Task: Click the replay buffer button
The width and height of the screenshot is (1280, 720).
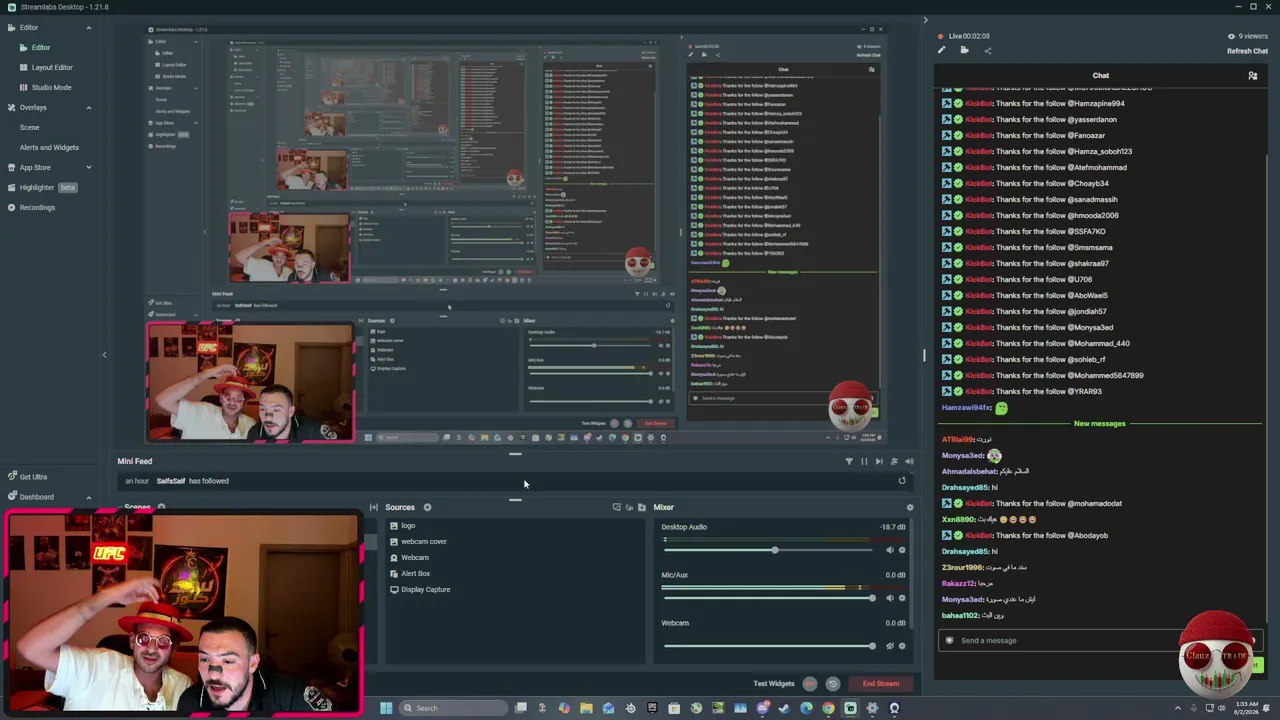Action: click(832, 684)
